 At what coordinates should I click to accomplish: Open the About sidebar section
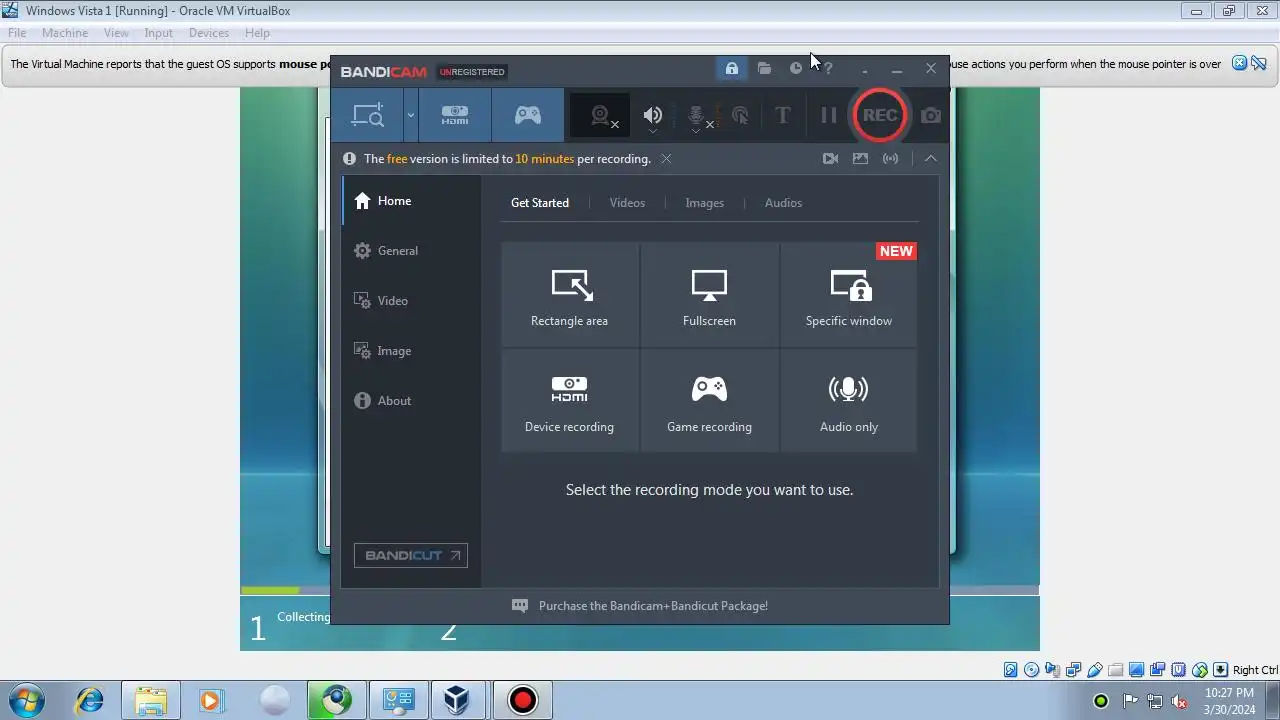pos(411,401)
